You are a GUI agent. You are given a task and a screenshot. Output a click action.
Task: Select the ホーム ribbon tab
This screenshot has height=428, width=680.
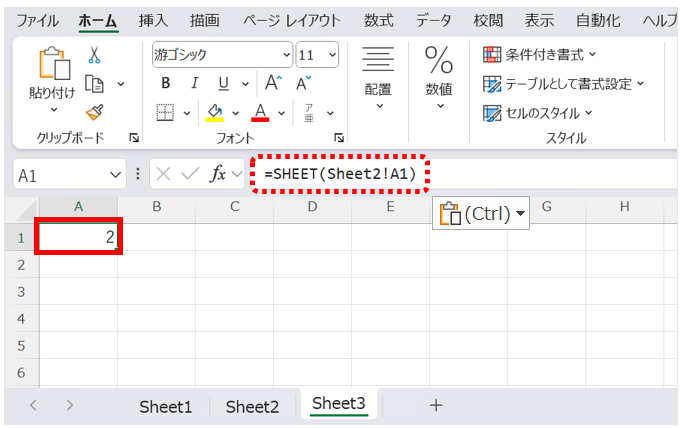tap(98, 20)
